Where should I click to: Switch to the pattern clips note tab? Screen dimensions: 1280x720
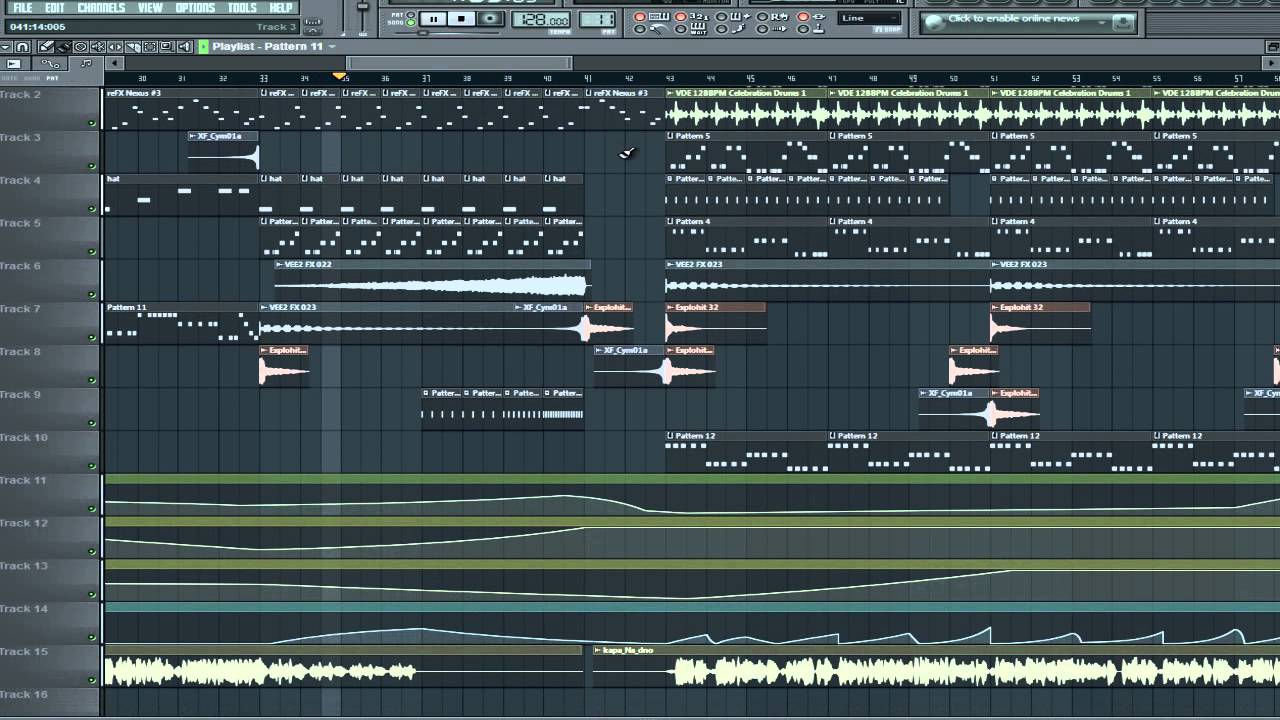coord(86,63)
